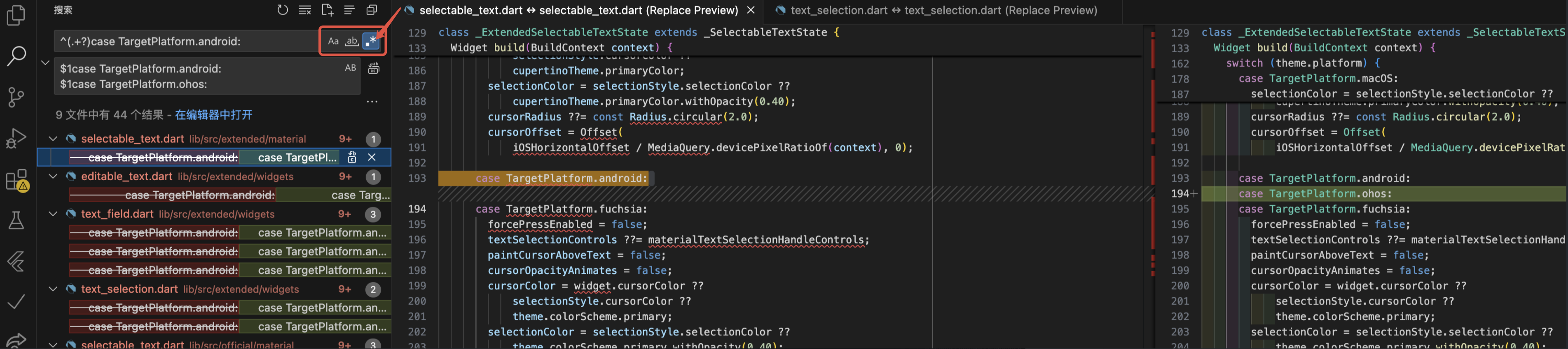Click the added 'case TargetPlatform.ohos:' line in right editor
Viewport: 1568px width, 349px height.
point(1315,194)
